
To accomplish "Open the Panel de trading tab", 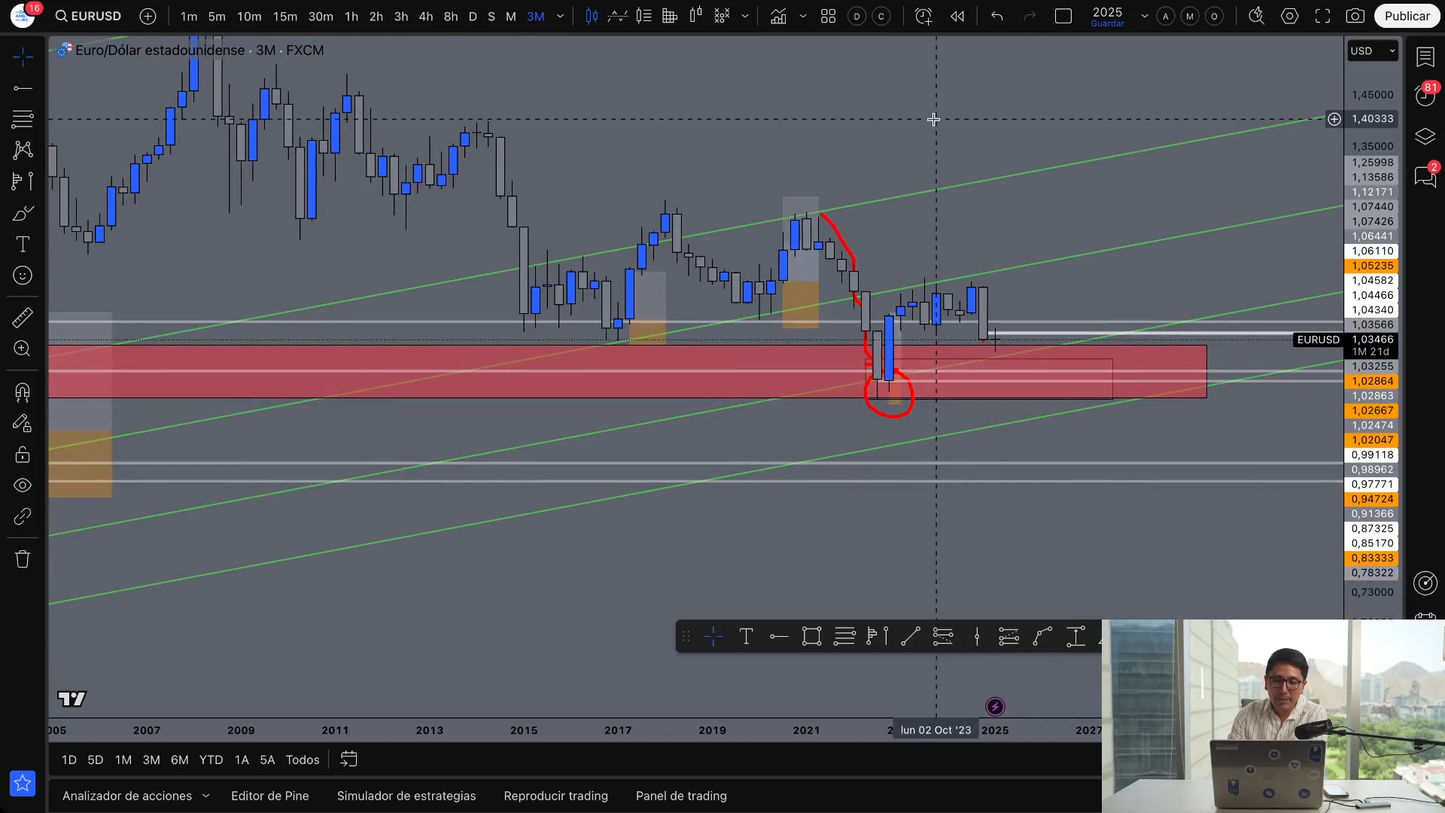I will coord(681,796).
